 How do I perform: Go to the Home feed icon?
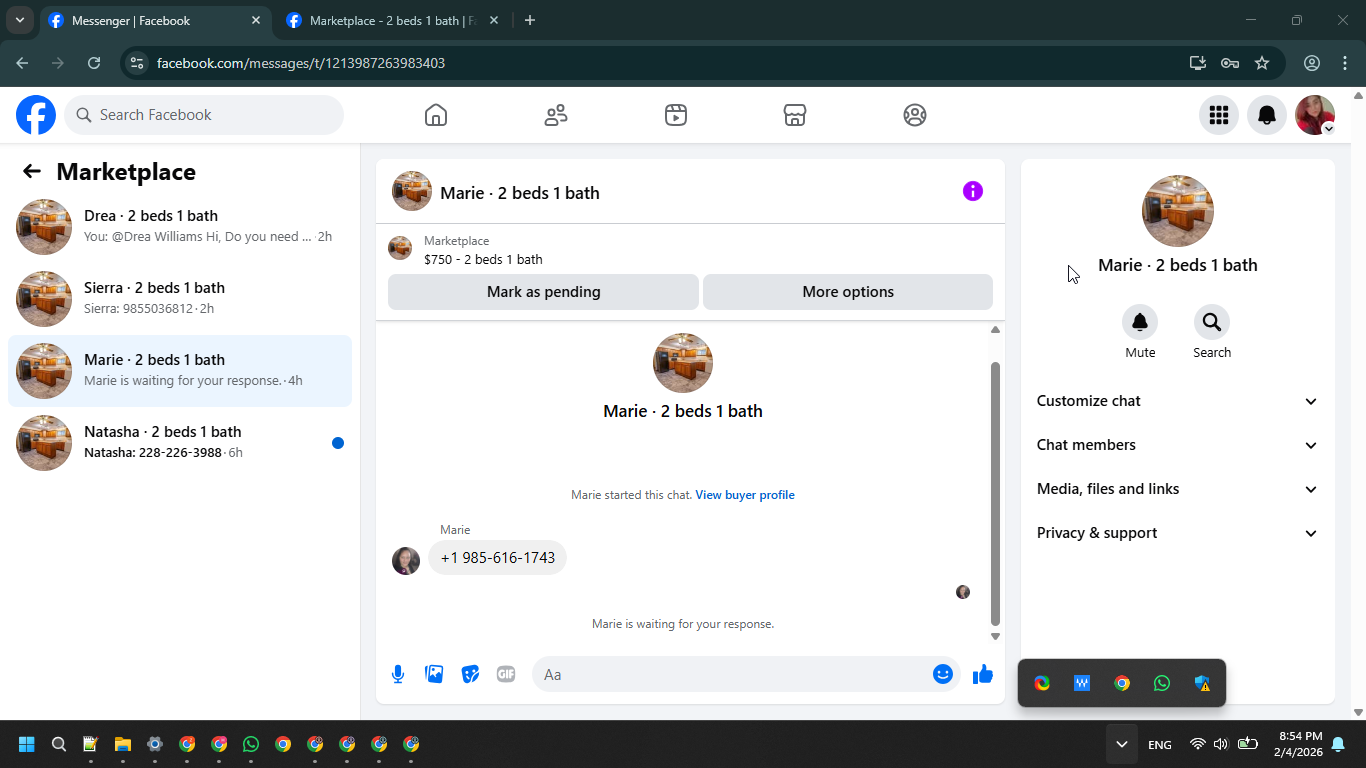436,115
